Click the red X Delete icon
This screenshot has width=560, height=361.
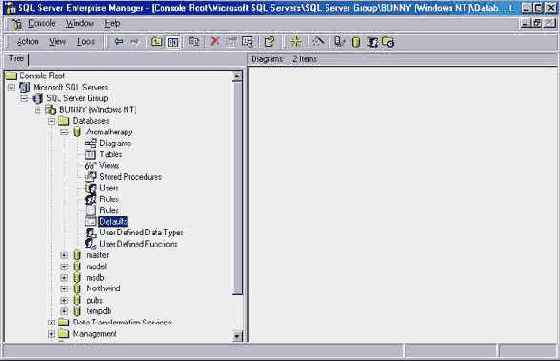click(215, 41)
